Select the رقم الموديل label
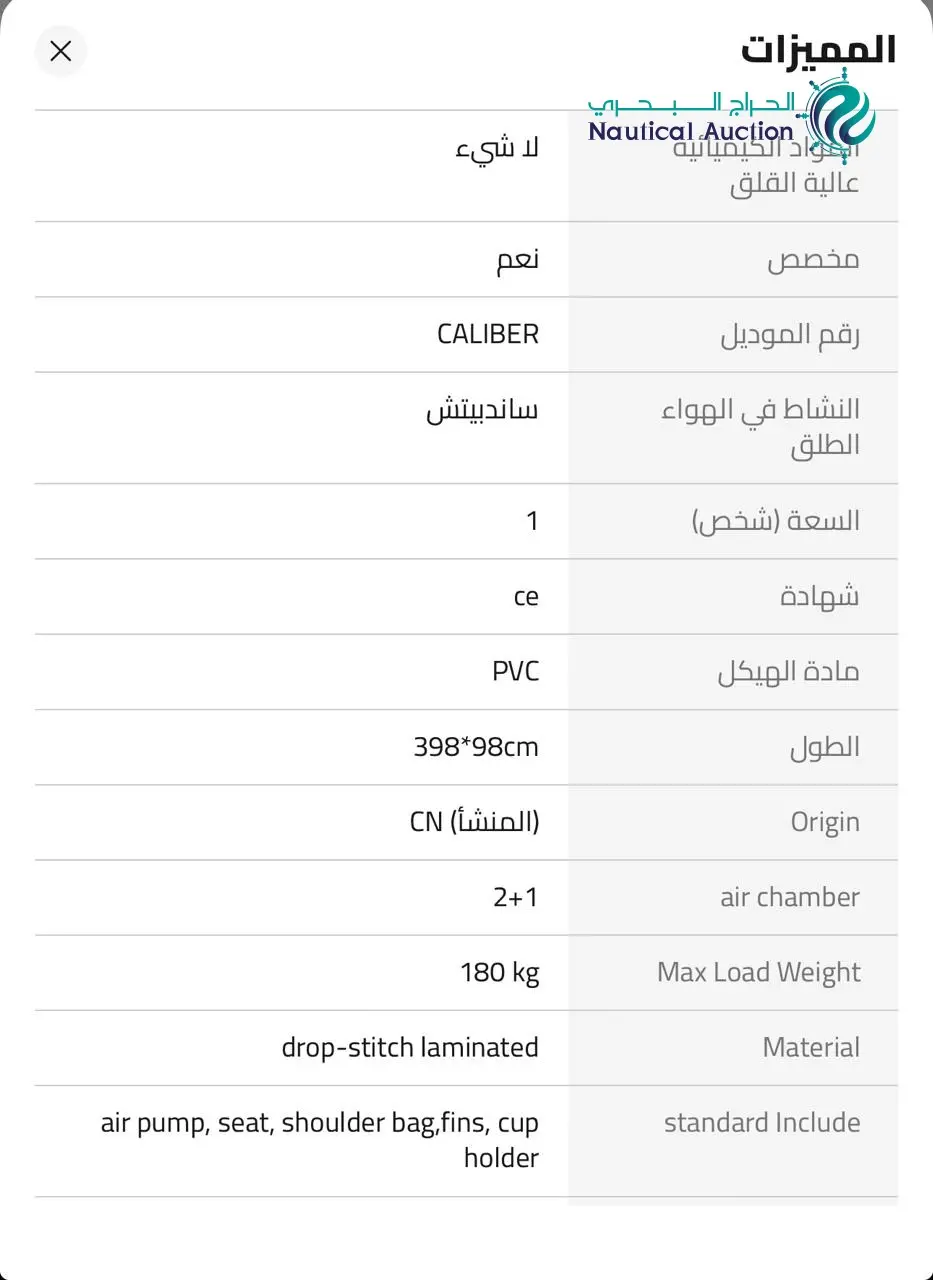 [790, 335]
